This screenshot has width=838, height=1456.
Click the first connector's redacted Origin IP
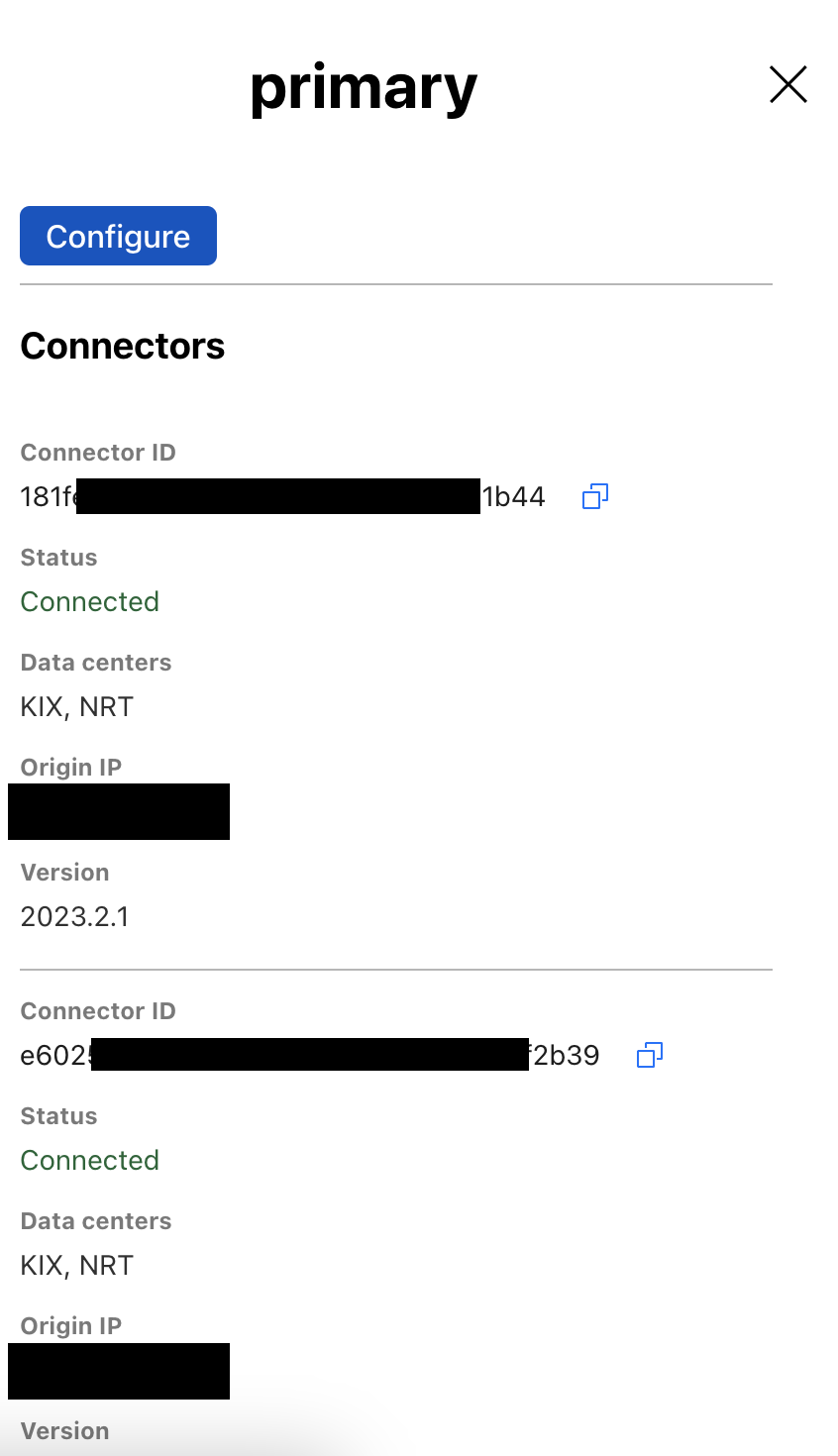pos(119,811)
